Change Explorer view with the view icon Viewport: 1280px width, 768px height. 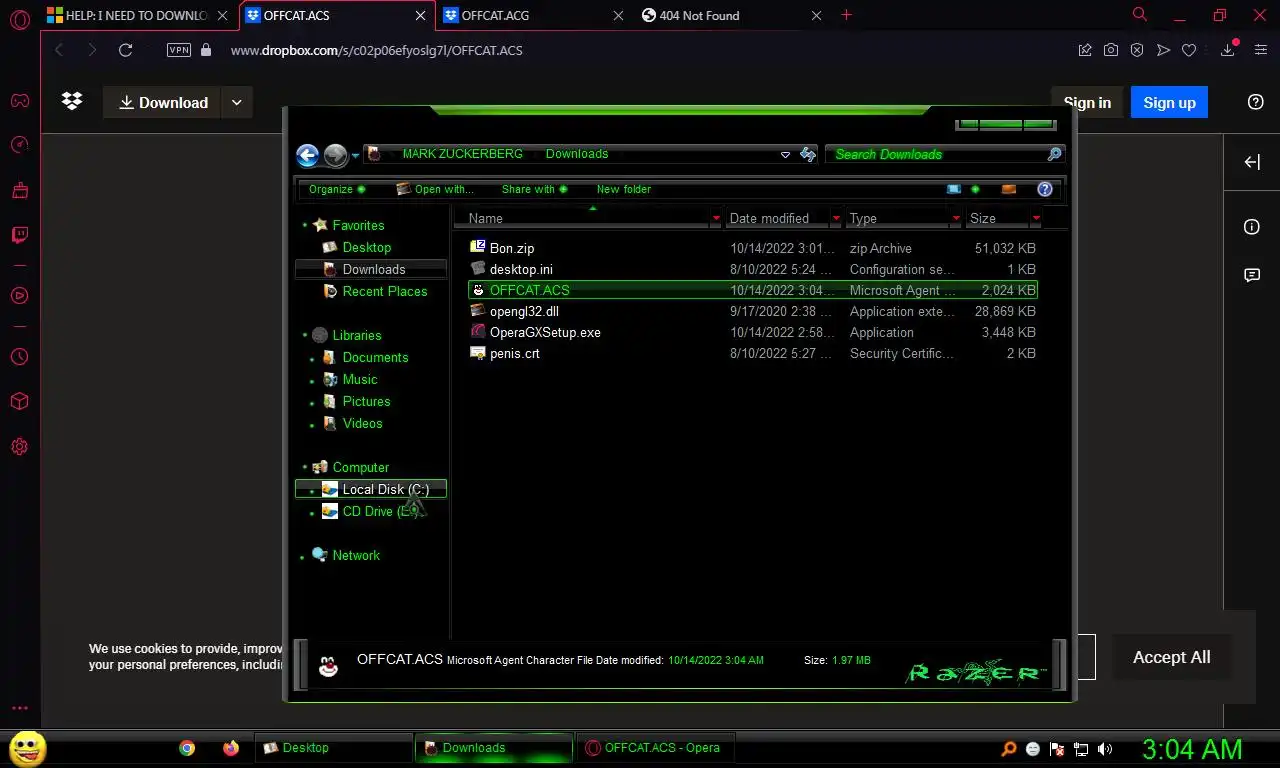953,189
